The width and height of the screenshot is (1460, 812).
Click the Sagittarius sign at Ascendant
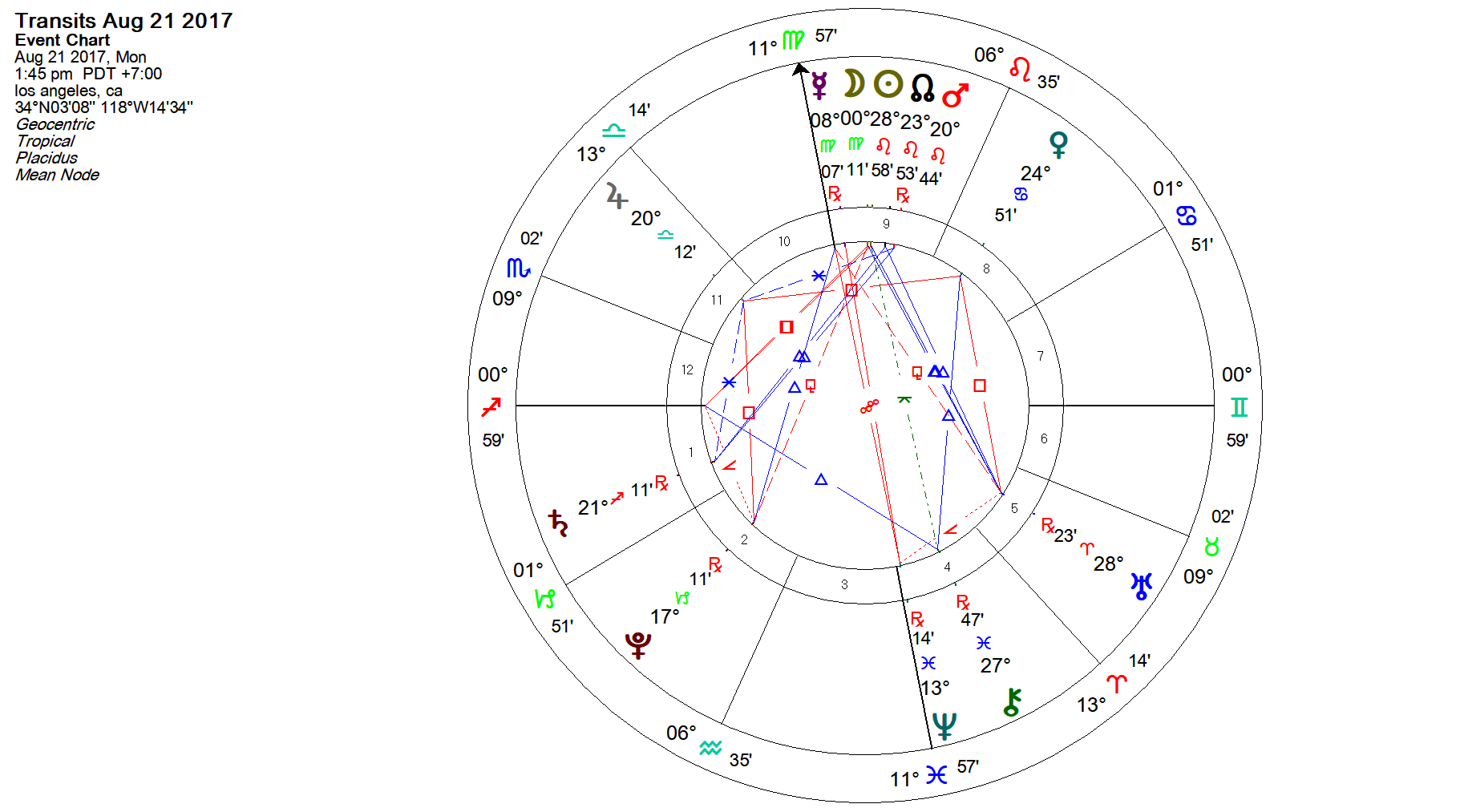[491, 407]
